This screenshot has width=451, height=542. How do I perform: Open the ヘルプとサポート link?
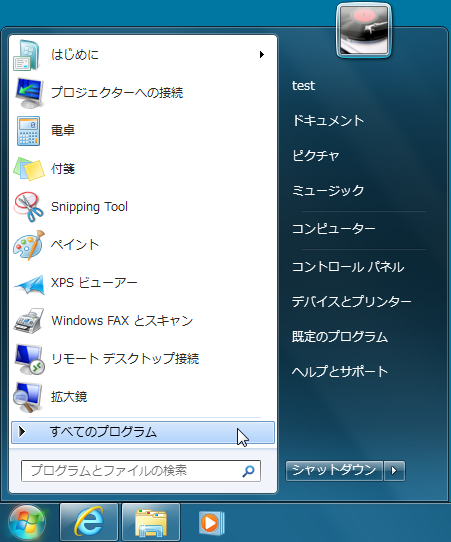[340, 372]
